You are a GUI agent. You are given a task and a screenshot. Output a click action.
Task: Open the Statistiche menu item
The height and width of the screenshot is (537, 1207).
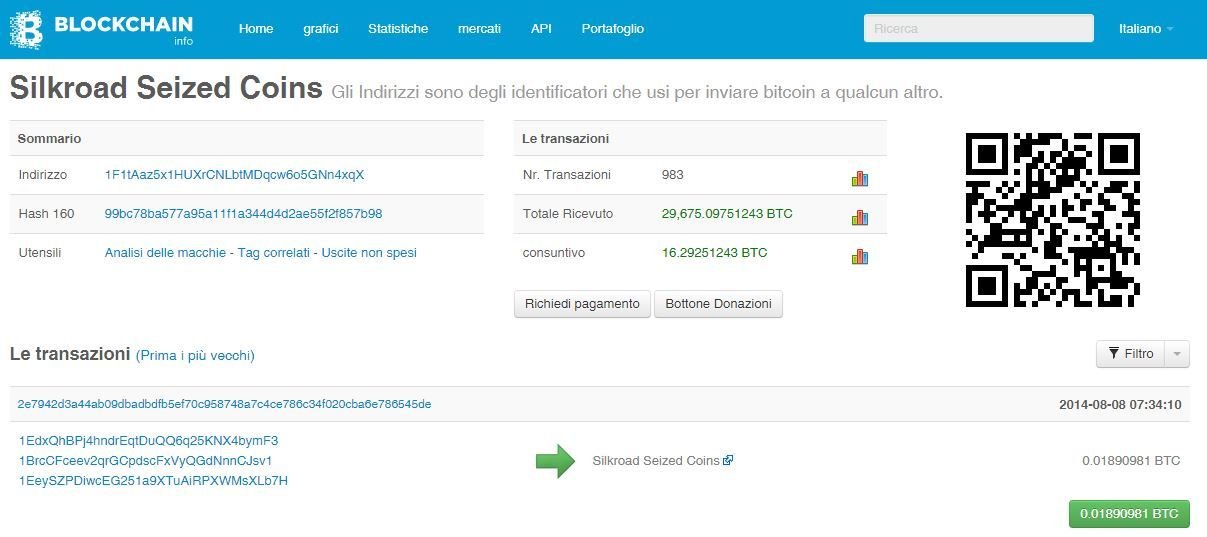[x=398, y=29]
